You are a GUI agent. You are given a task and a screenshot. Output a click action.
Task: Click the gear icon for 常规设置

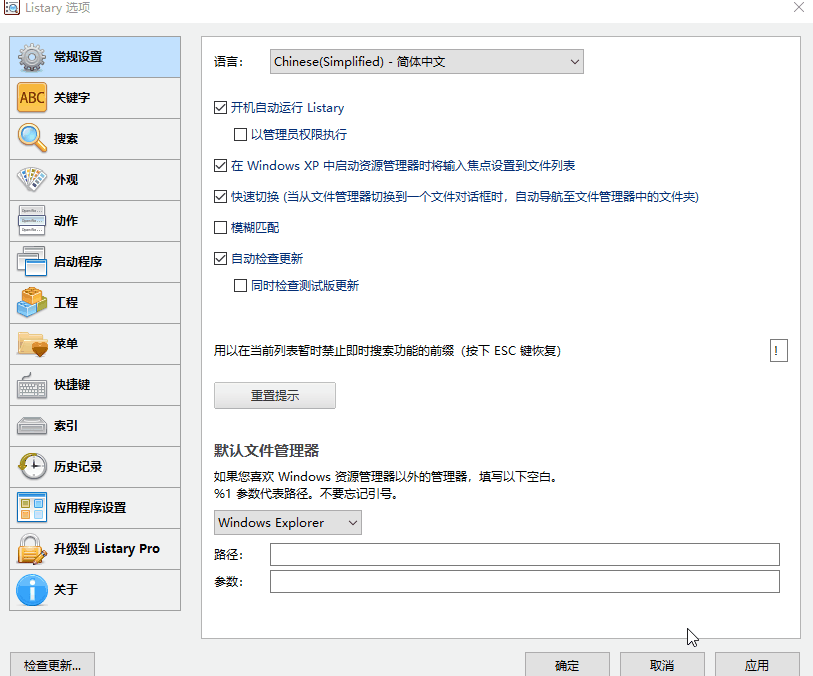pos(32,57)
